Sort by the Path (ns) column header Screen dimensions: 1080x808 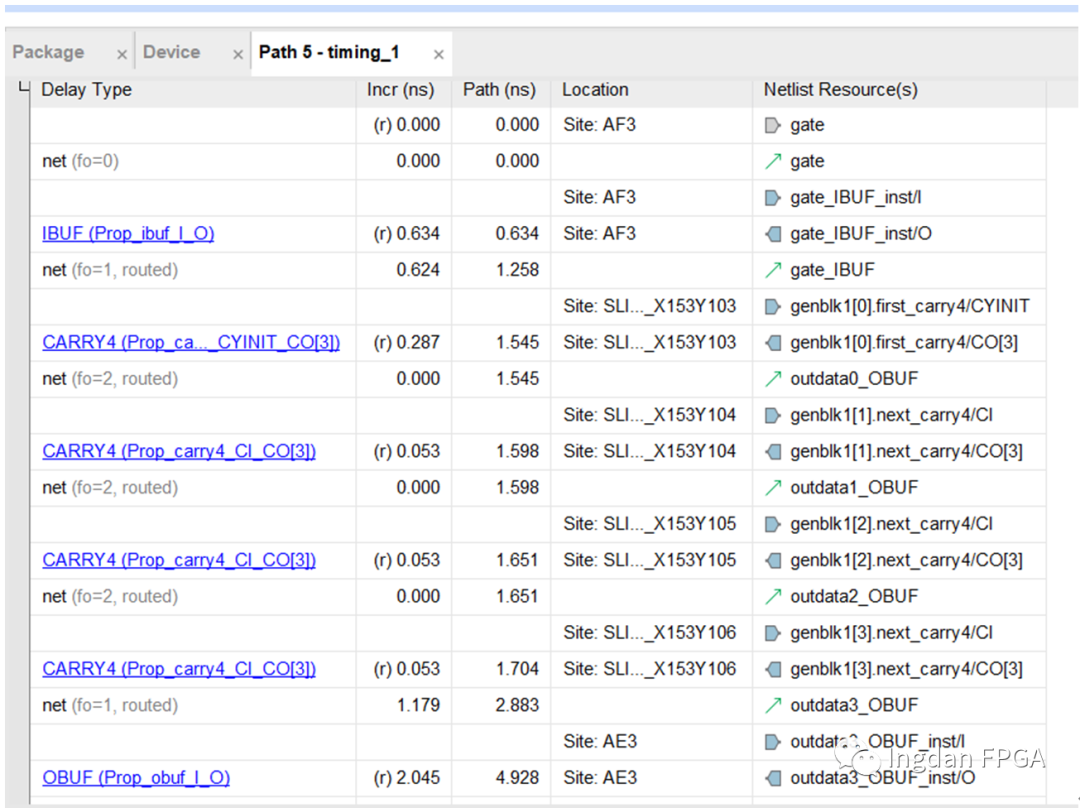499,90
